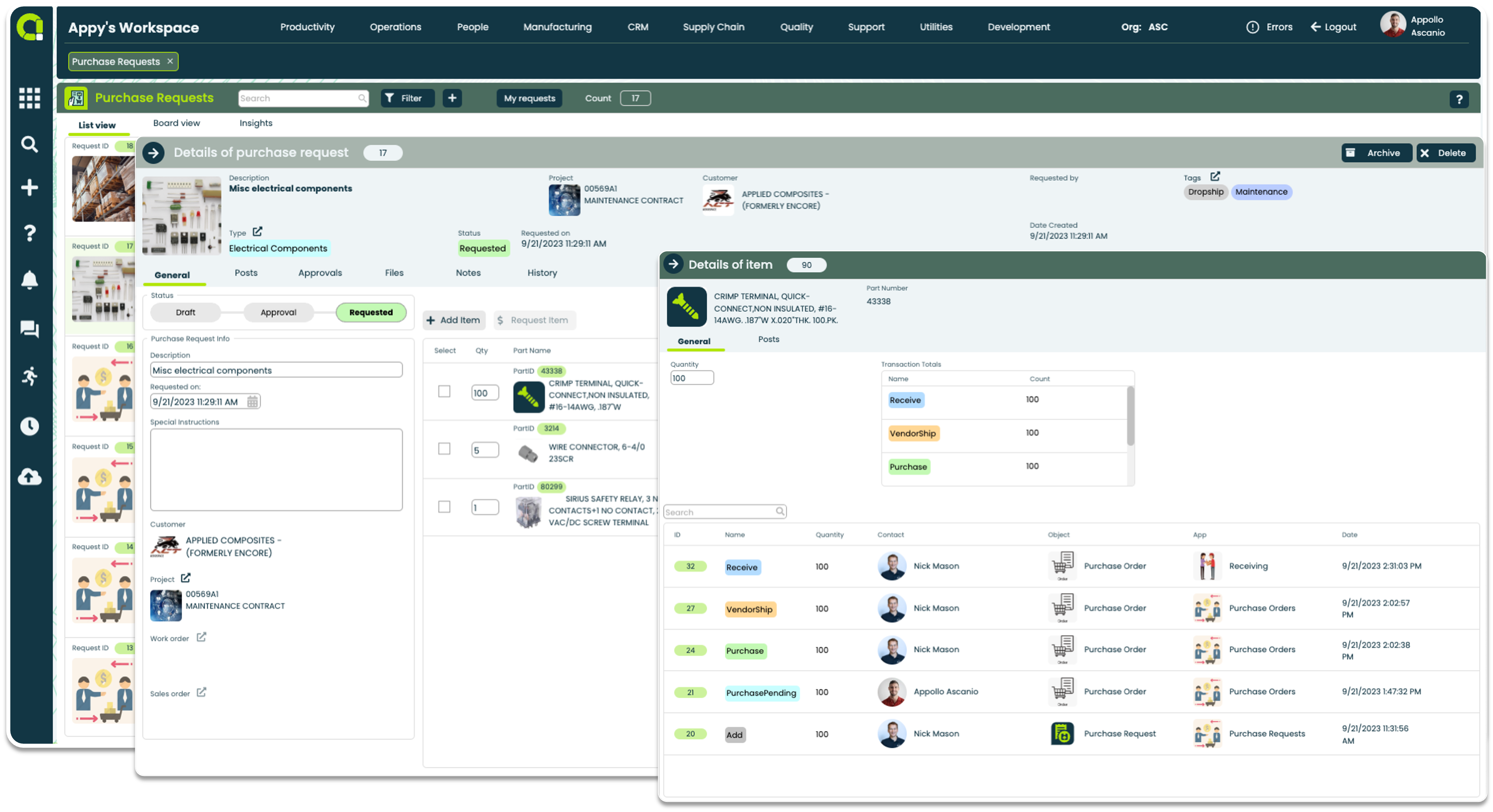This screenshot has height=812, width=1493.
Task: Open the History tab of purchase request
Action: point(542,273)
